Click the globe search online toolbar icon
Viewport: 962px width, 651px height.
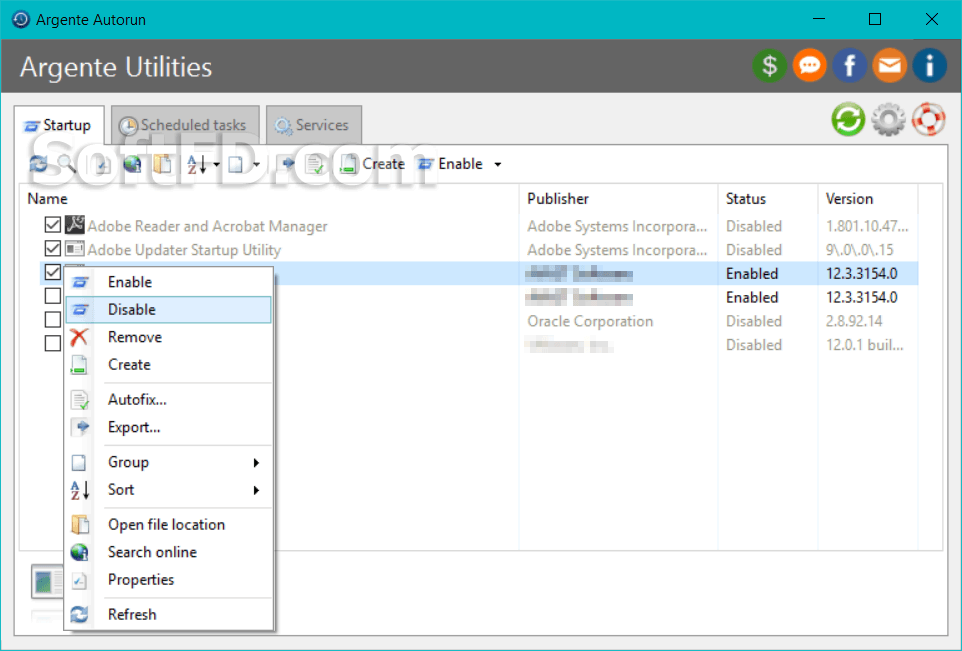tap(132, 164)
